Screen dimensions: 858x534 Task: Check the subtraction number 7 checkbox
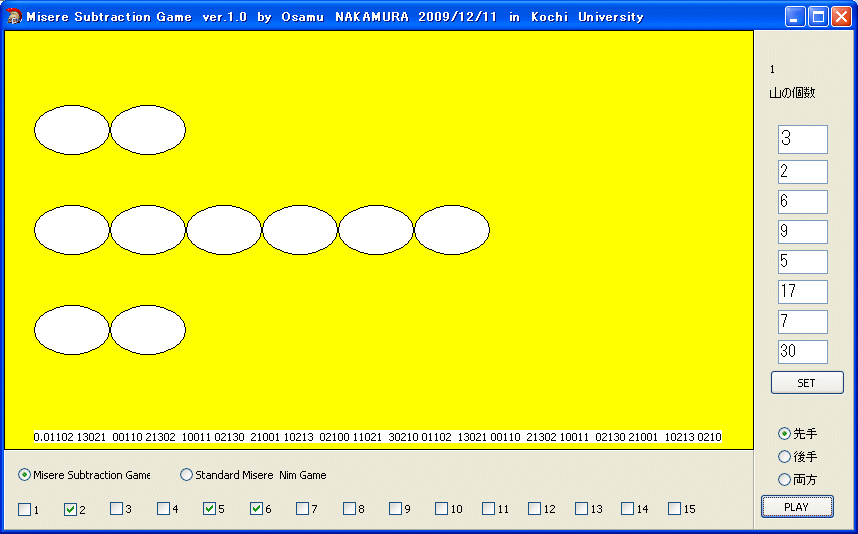pos(303,509)
